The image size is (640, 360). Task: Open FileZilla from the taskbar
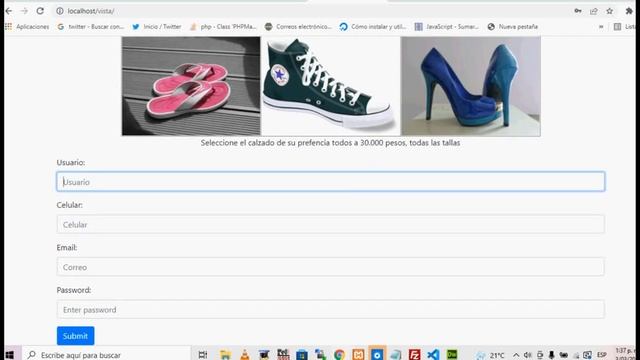(x=414, y=355)
